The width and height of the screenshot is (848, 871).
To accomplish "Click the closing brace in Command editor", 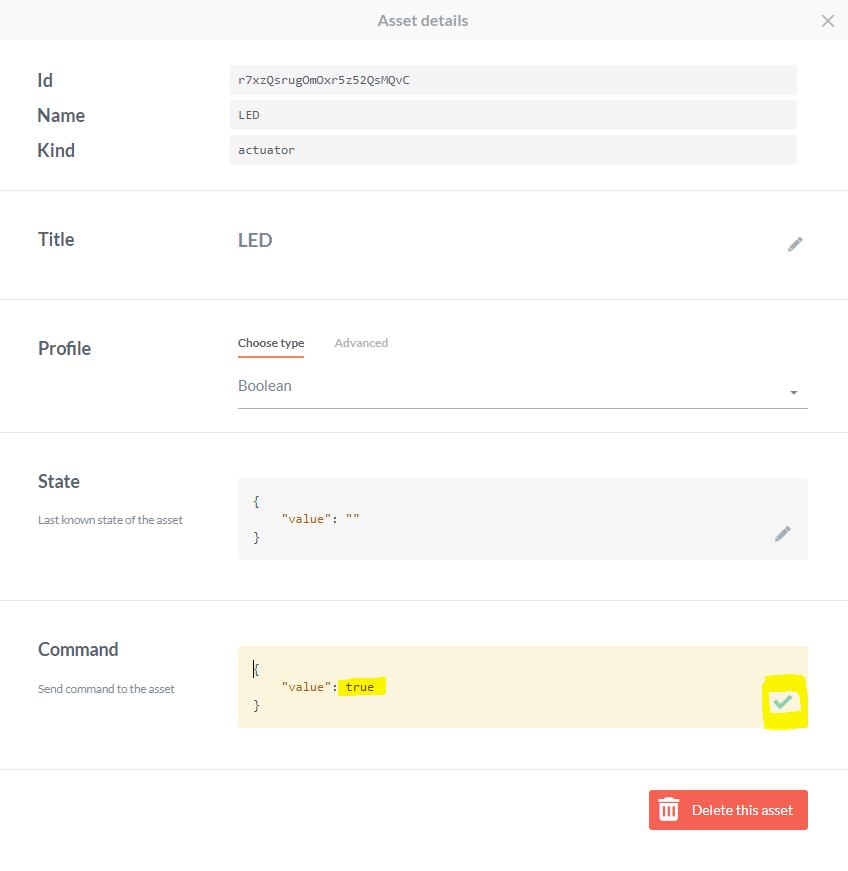I will (256, 706).
